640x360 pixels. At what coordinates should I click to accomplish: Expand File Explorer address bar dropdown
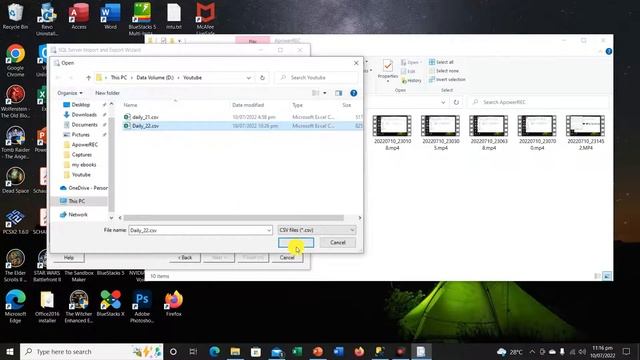(x=443, y=102)
